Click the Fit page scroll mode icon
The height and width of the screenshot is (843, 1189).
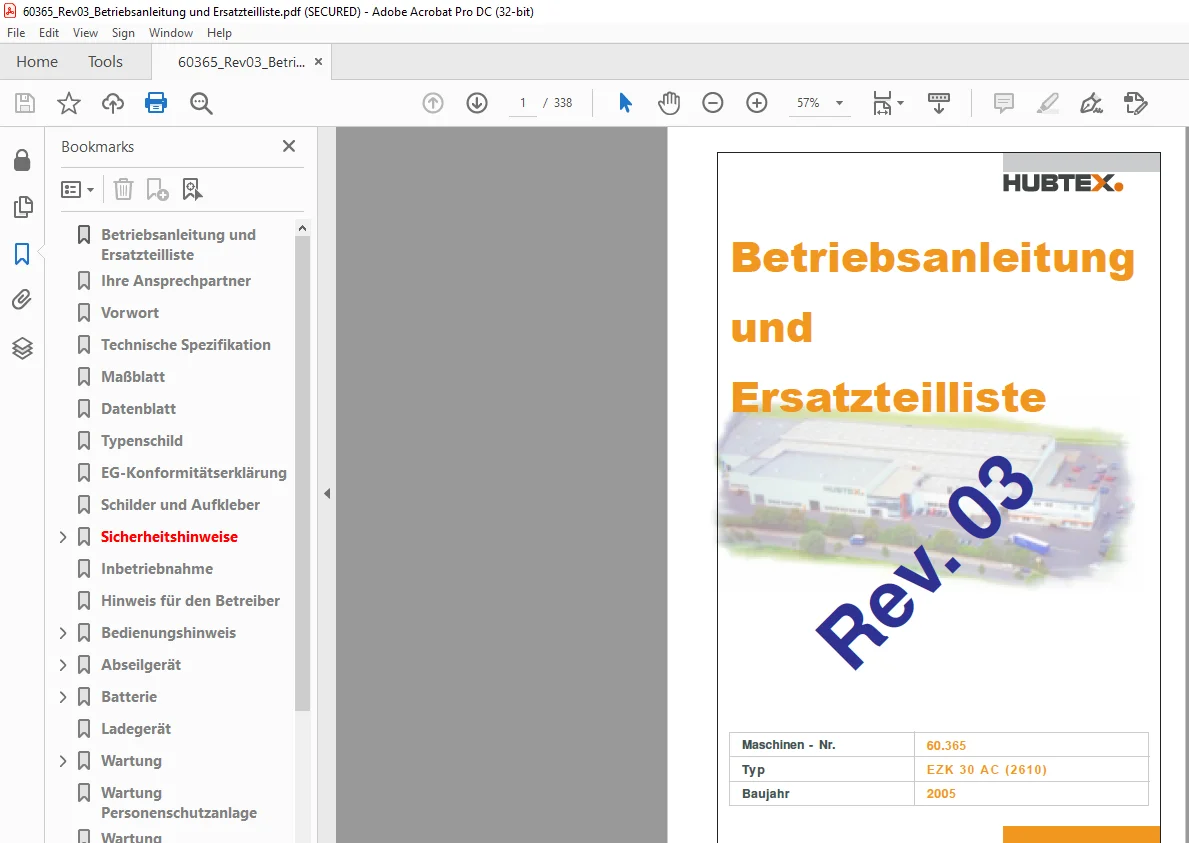(883, 103)
